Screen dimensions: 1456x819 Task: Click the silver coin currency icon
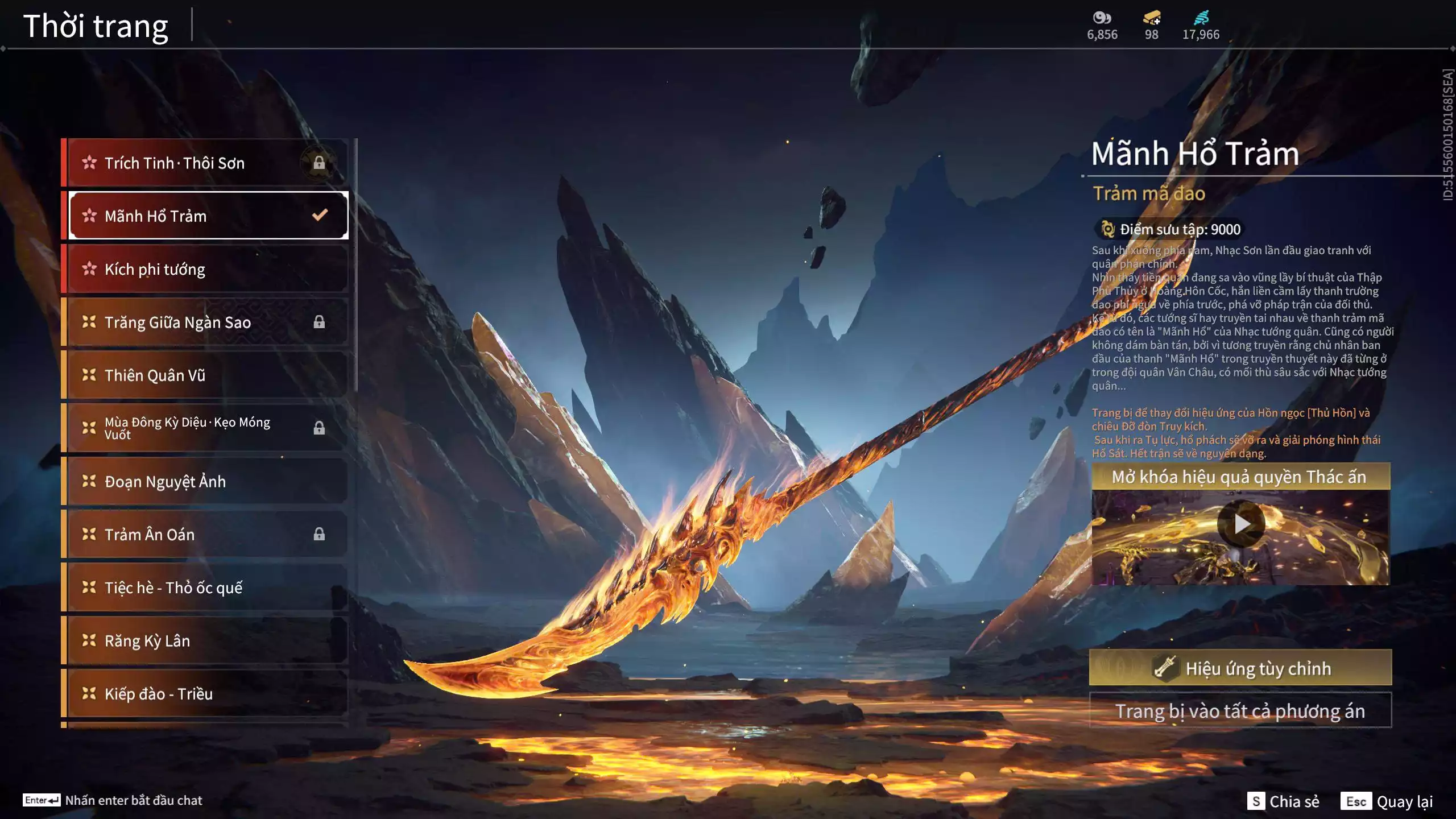[1102, 18]
